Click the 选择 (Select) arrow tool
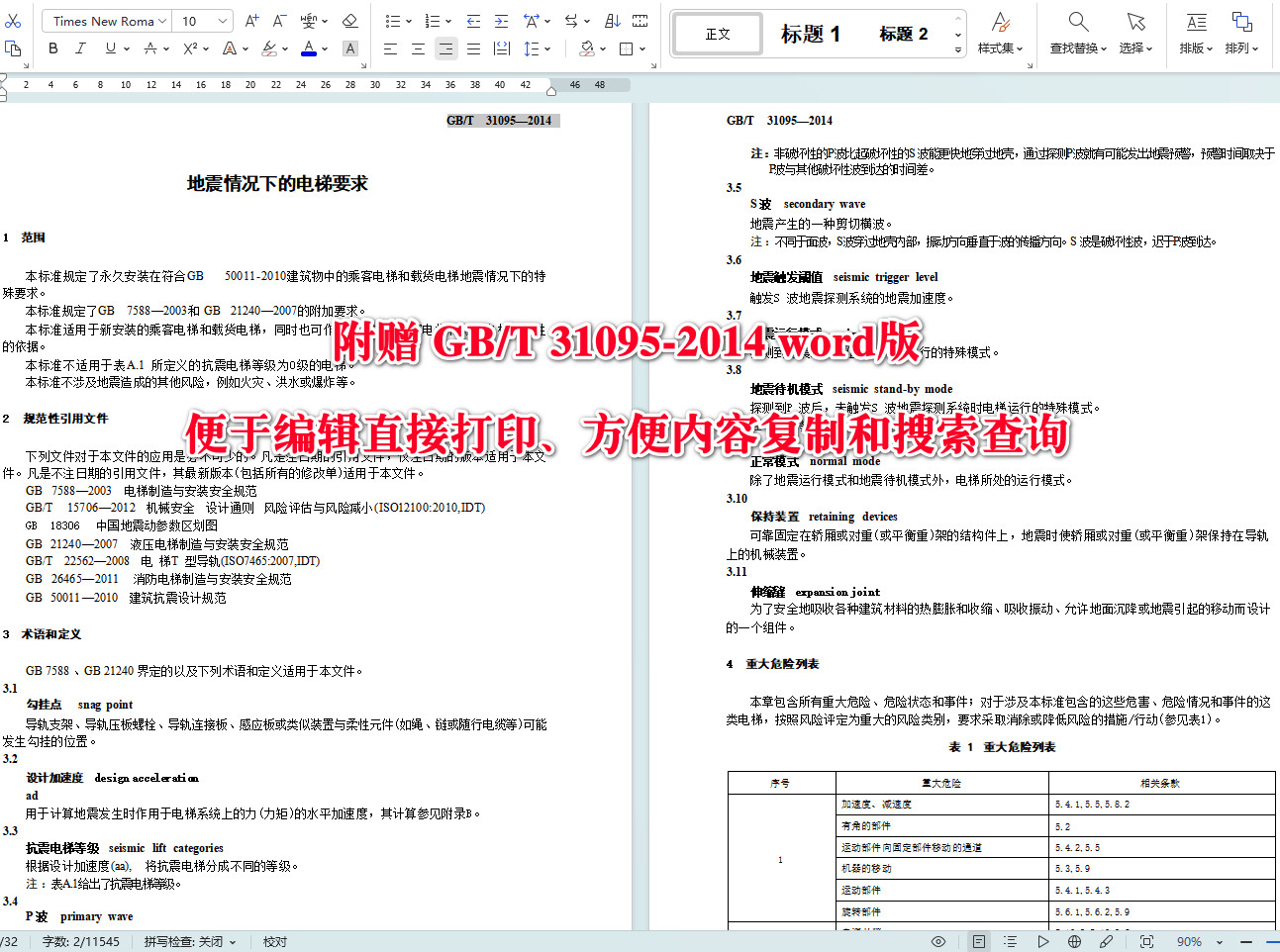The image size is (1280, 952). pos(1134,32)
